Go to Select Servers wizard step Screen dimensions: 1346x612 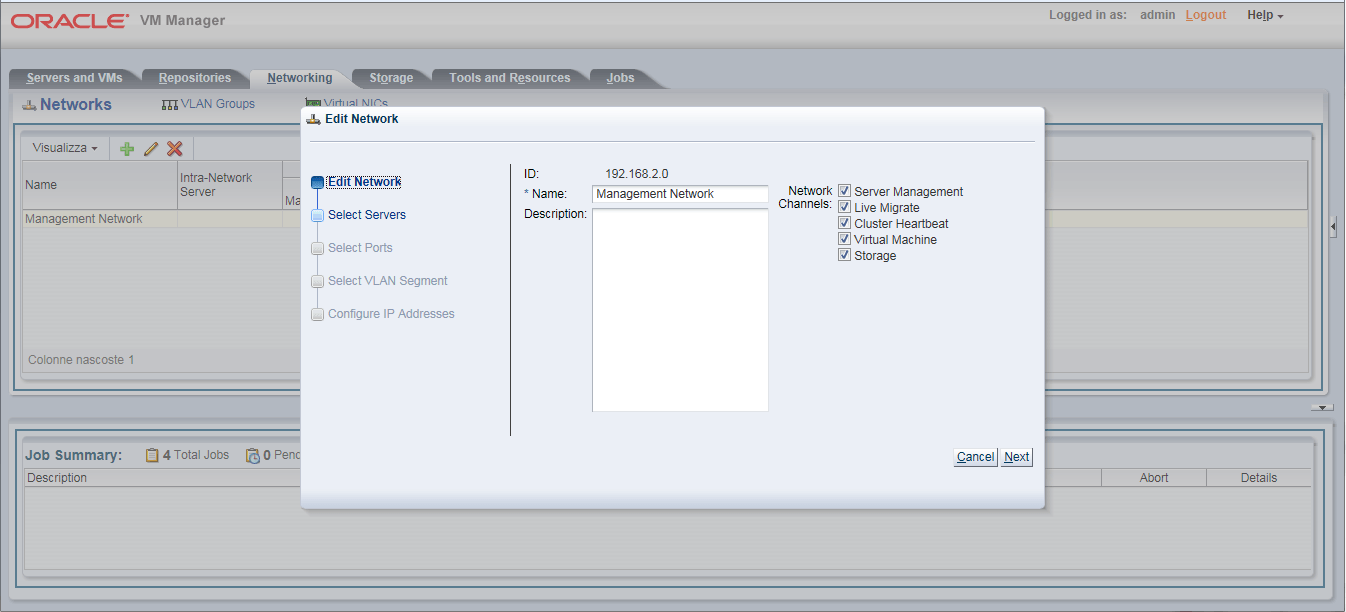click(x=366, y=215)
